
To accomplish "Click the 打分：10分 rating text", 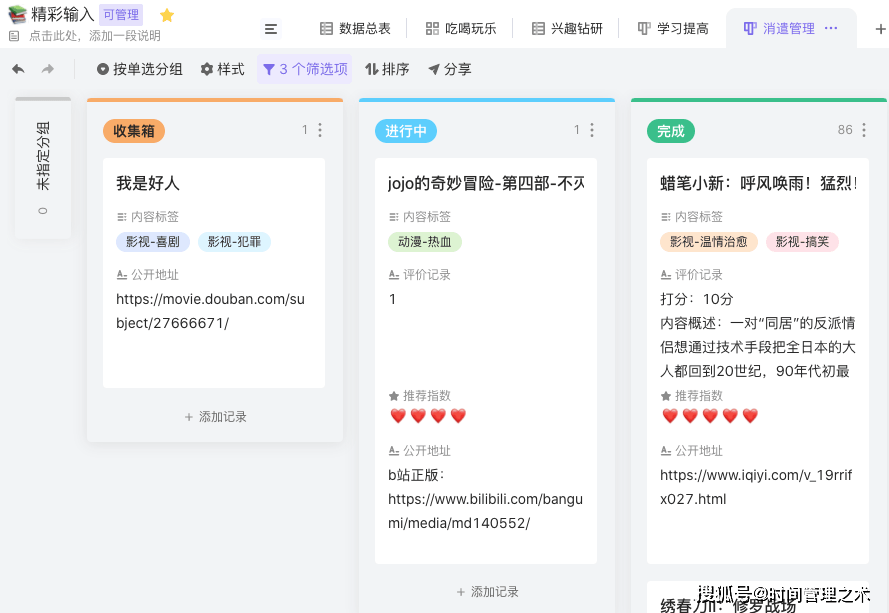I will coord(697,299).
